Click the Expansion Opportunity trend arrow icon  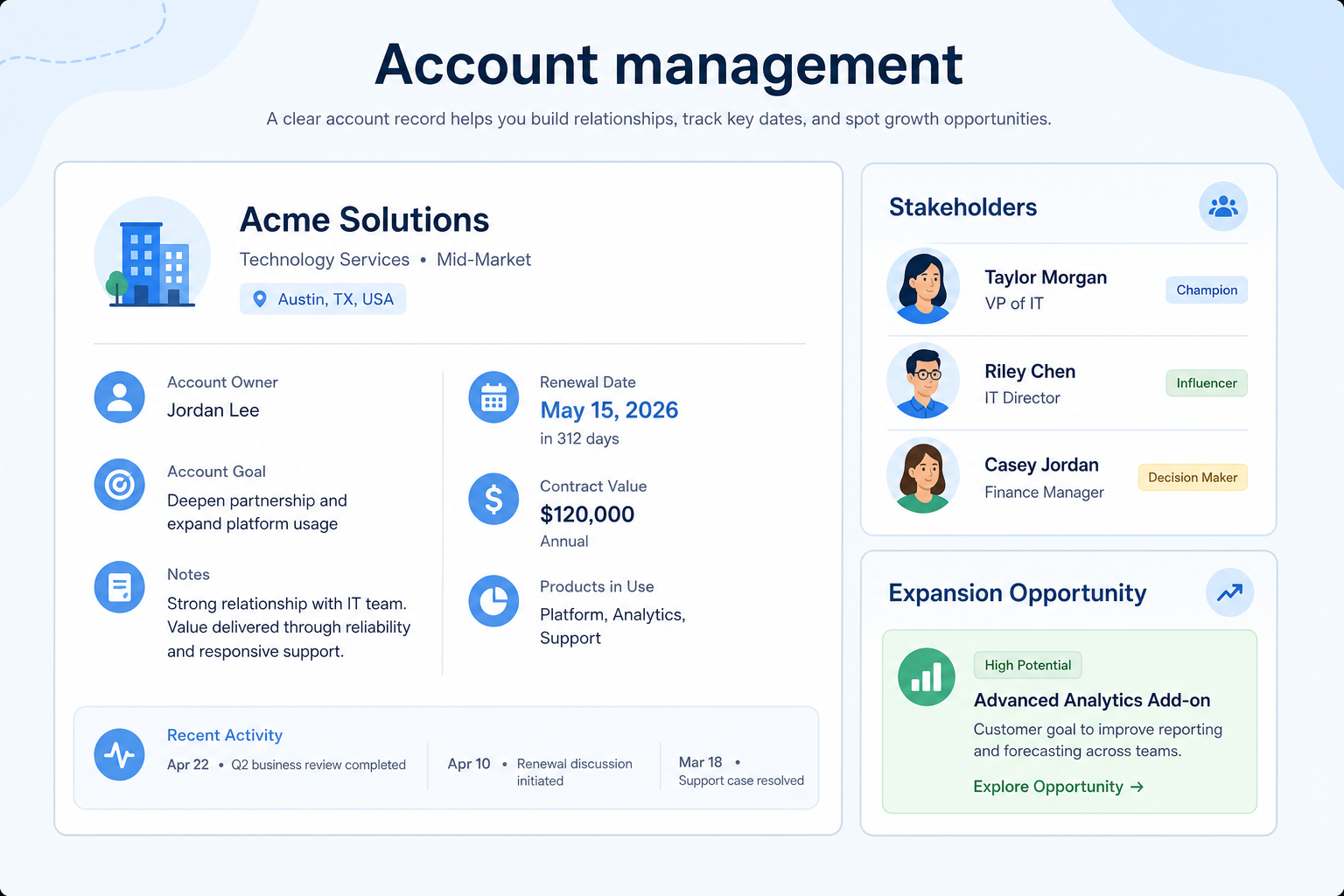[1229, 592]
